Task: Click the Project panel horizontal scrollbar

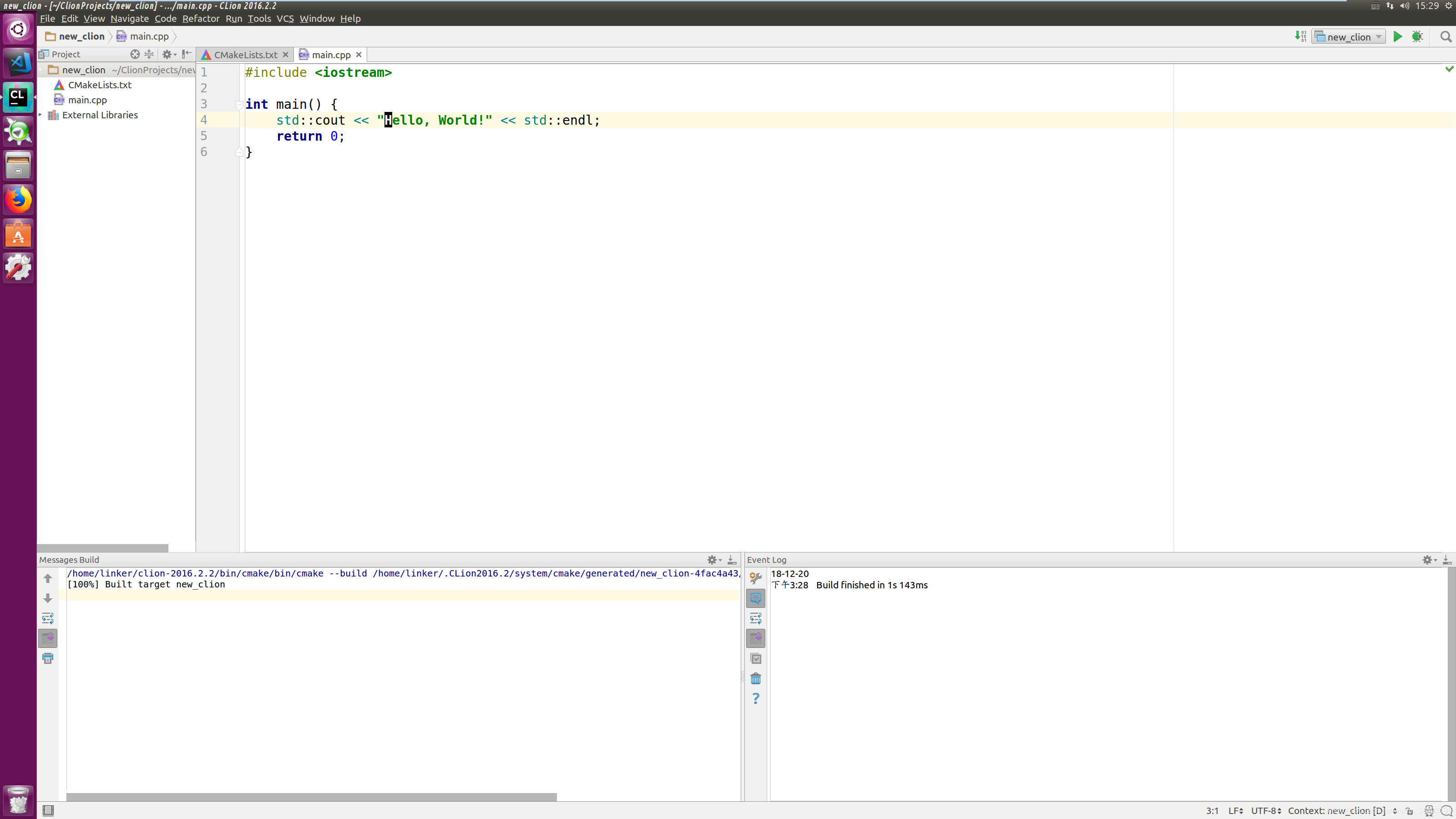Action: 103,548
